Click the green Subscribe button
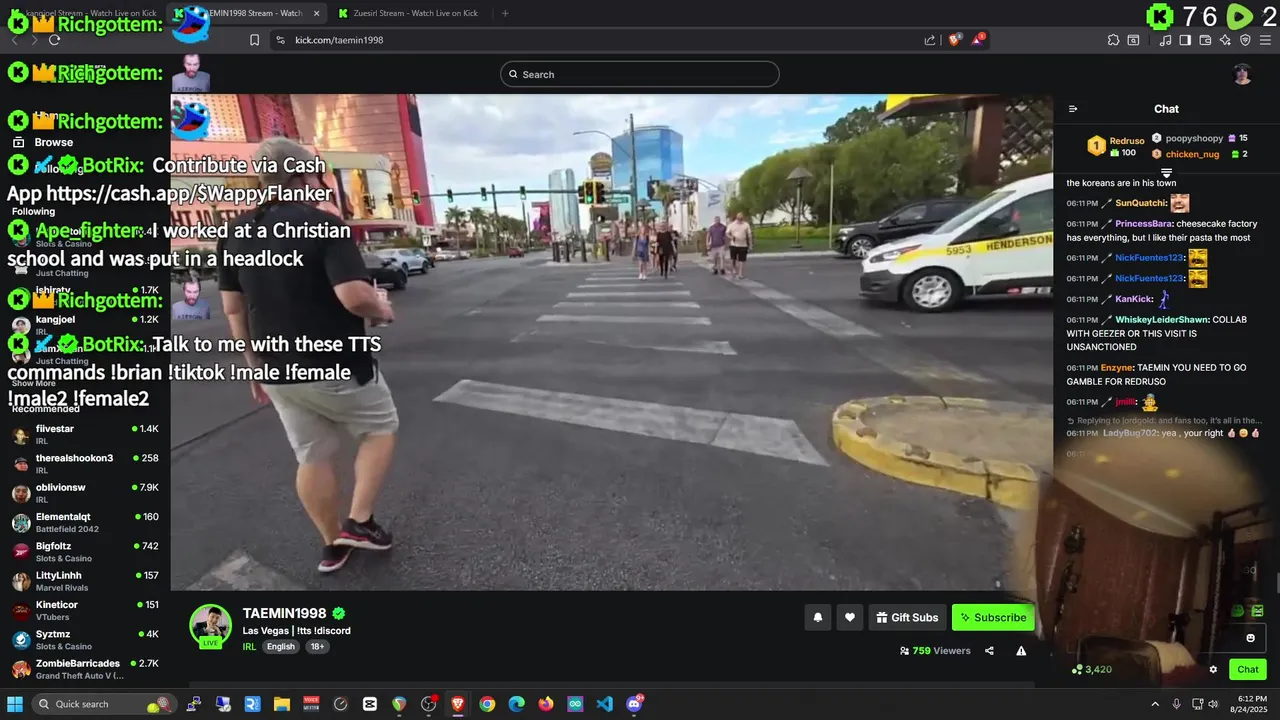Image resolution: width=1280 pixels, height=720 pixels. tap(993, 618)
